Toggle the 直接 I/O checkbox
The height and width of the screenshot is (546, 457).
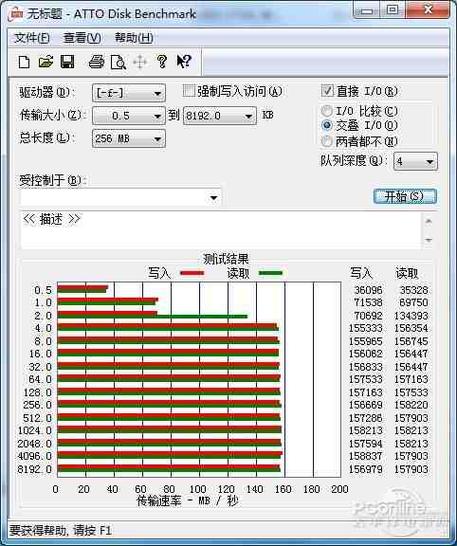point(327,91)
